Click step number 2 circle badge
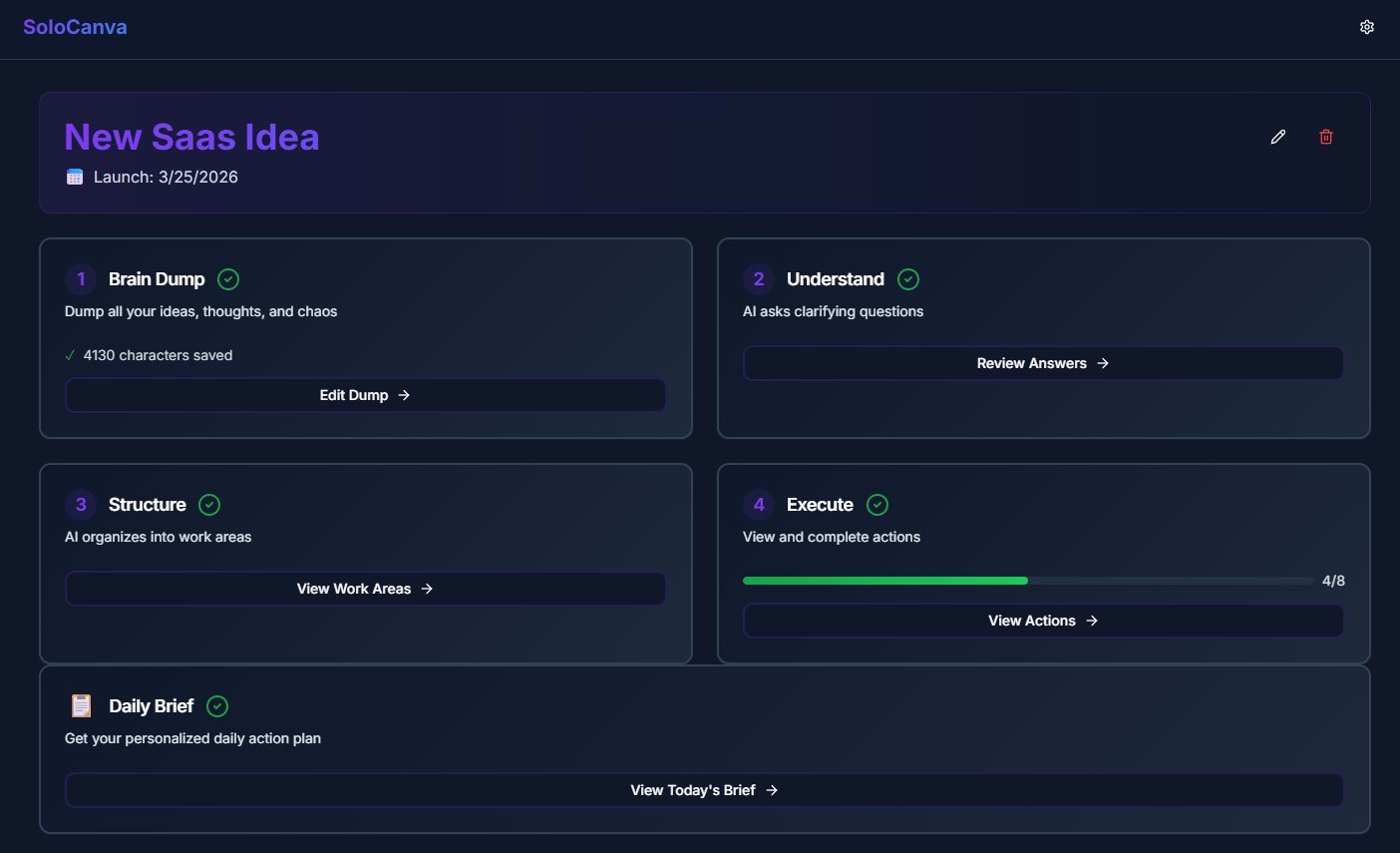The width and height of the screenshot is (1400, 853). click(x=759, y=279)
